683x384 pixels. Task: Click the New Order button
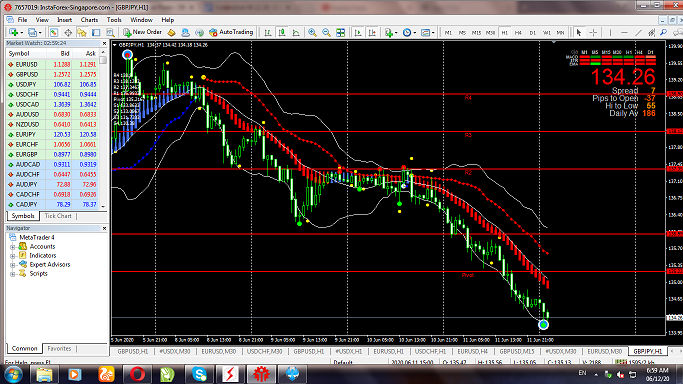pos(142,32)
